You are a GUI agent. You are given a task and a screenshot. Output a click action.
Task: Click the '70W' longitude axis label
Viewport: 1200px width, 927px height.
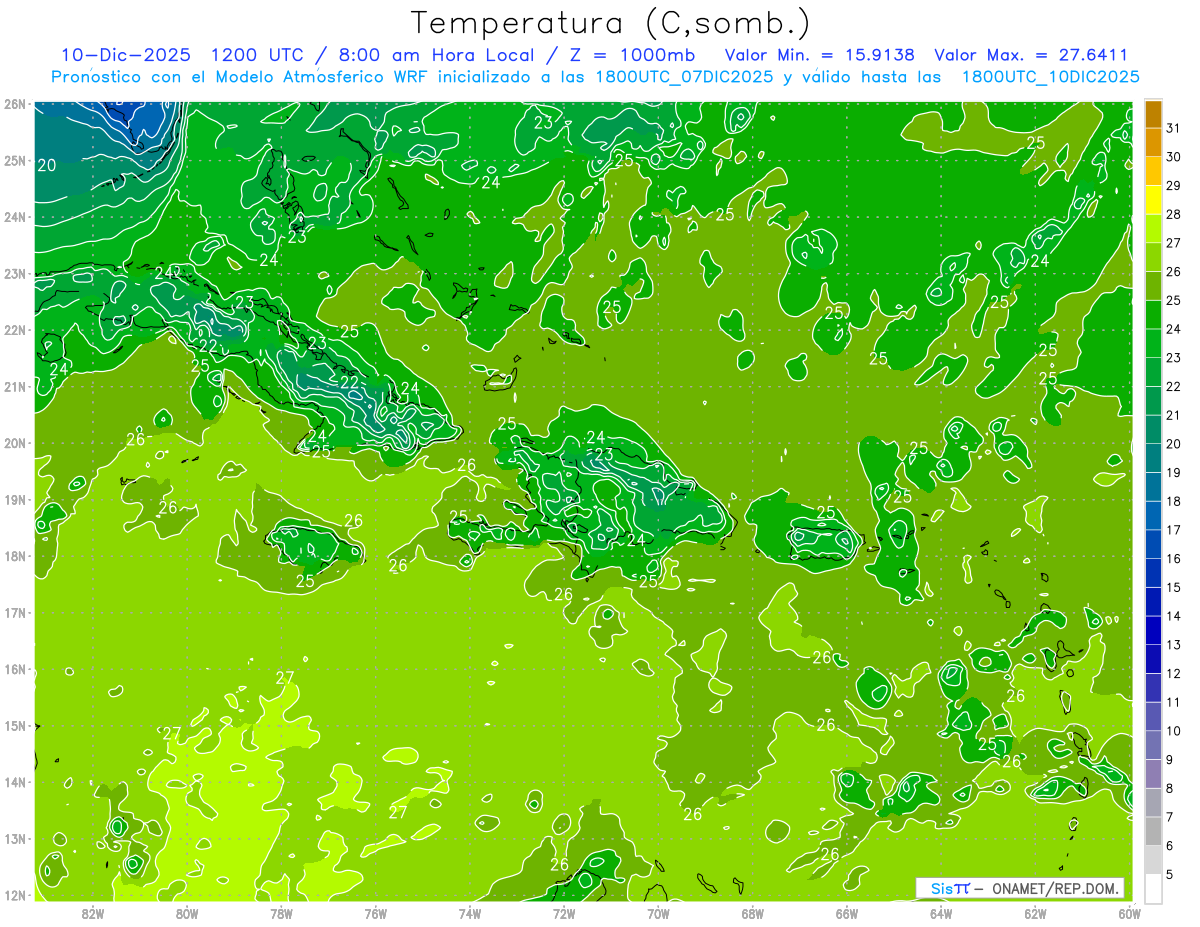pos(658,913)
